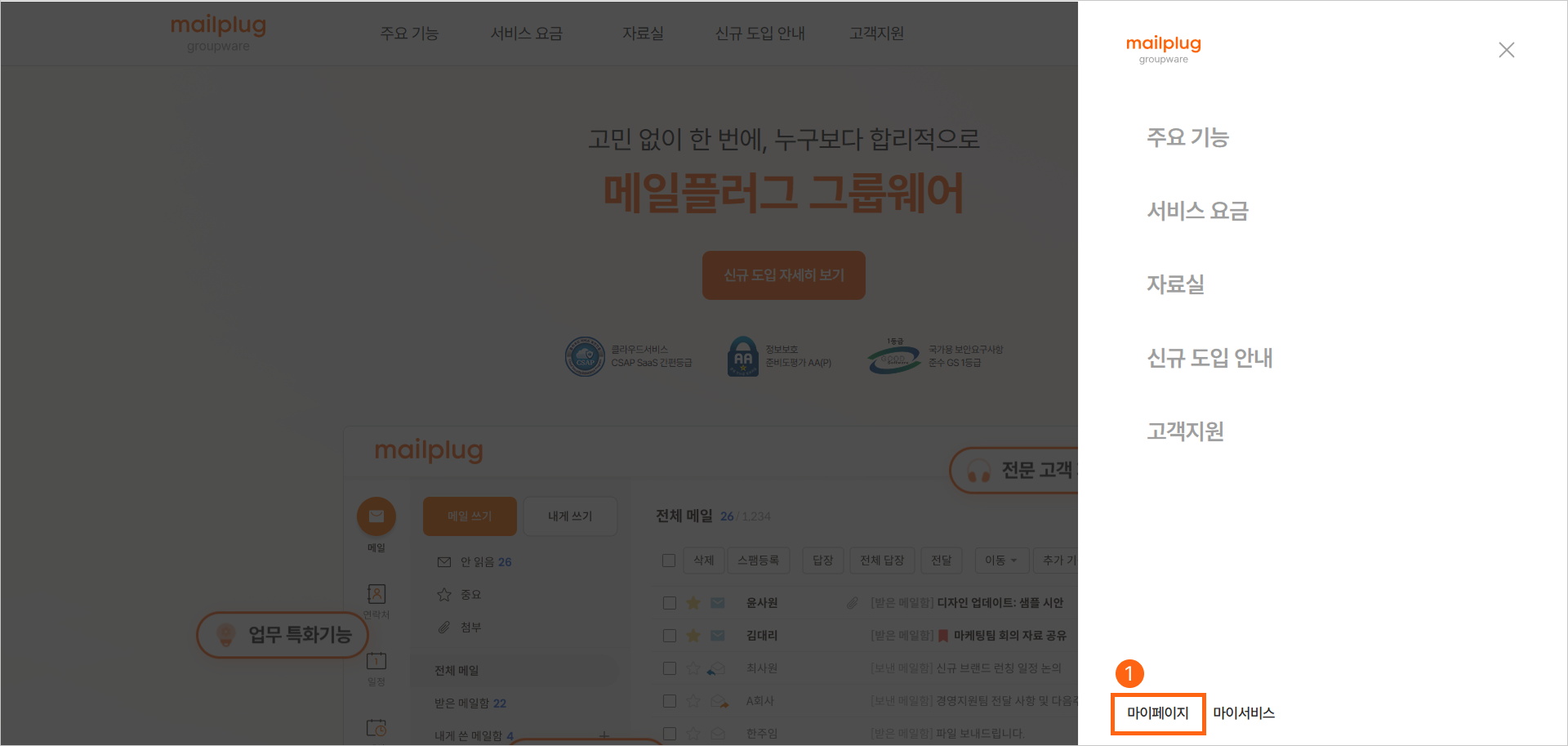Click the 메일 쓰기 compose button

470,516
